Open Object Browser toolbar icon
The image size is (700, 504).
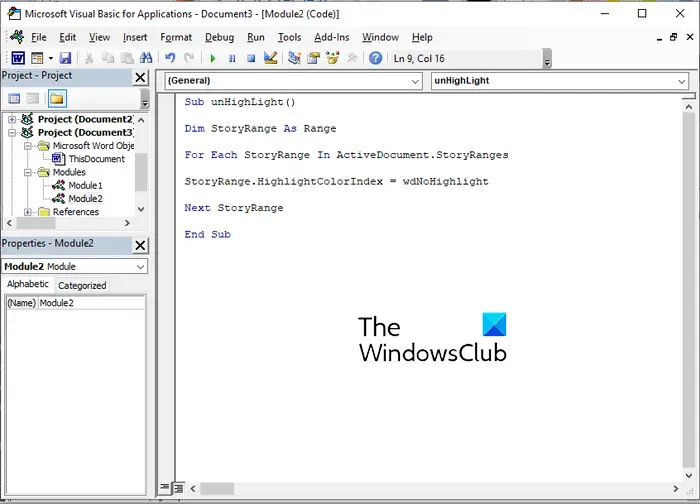[333, 58]
